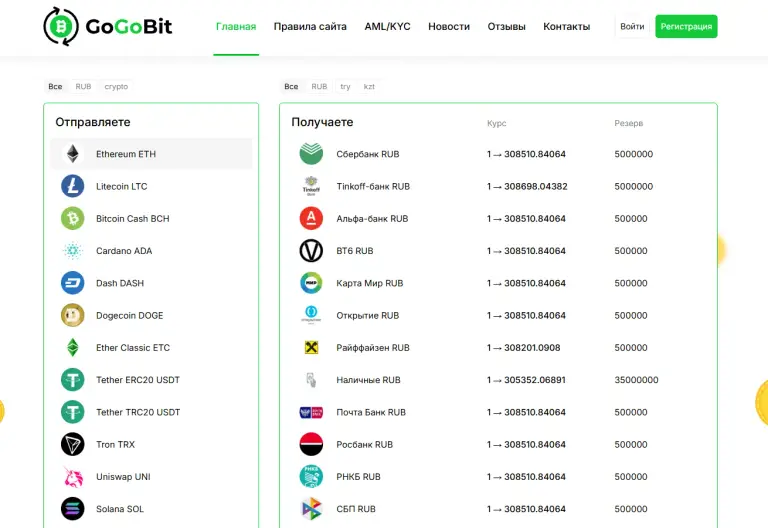Click Почта Банк RUB label

tap(371, 412)
